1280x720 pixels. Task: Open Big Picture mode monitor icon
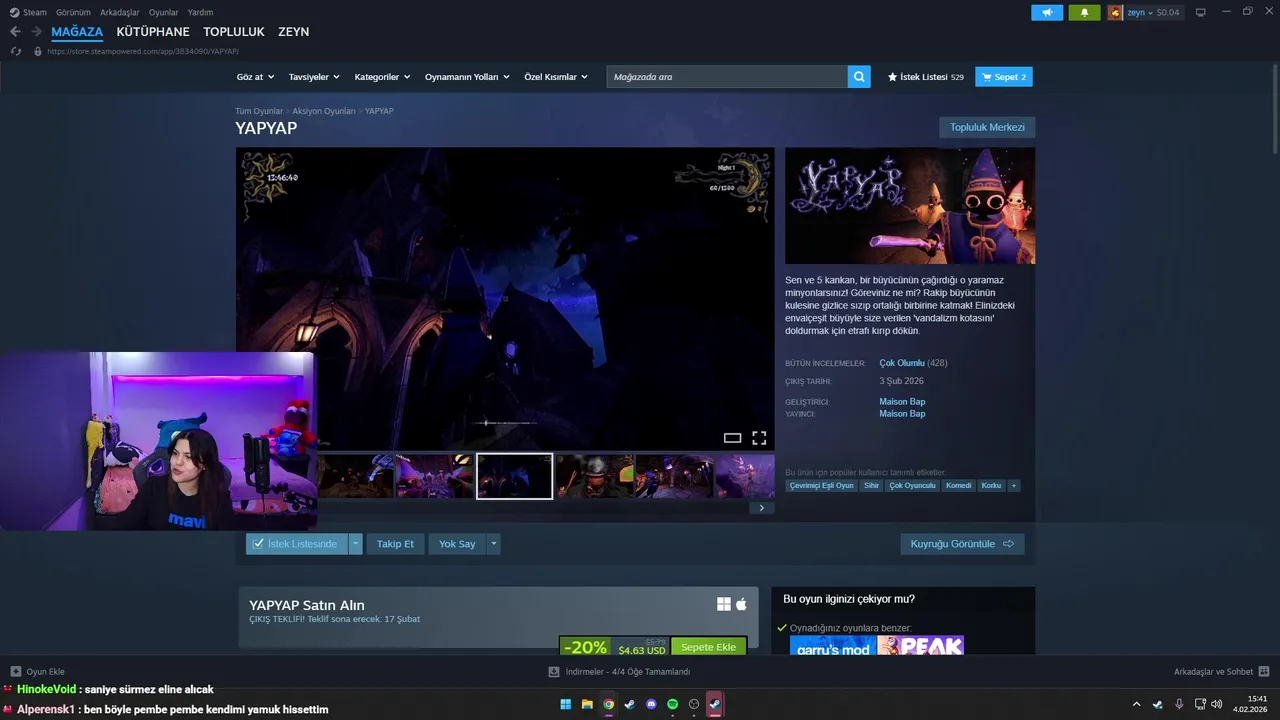tap(1200, 12)
